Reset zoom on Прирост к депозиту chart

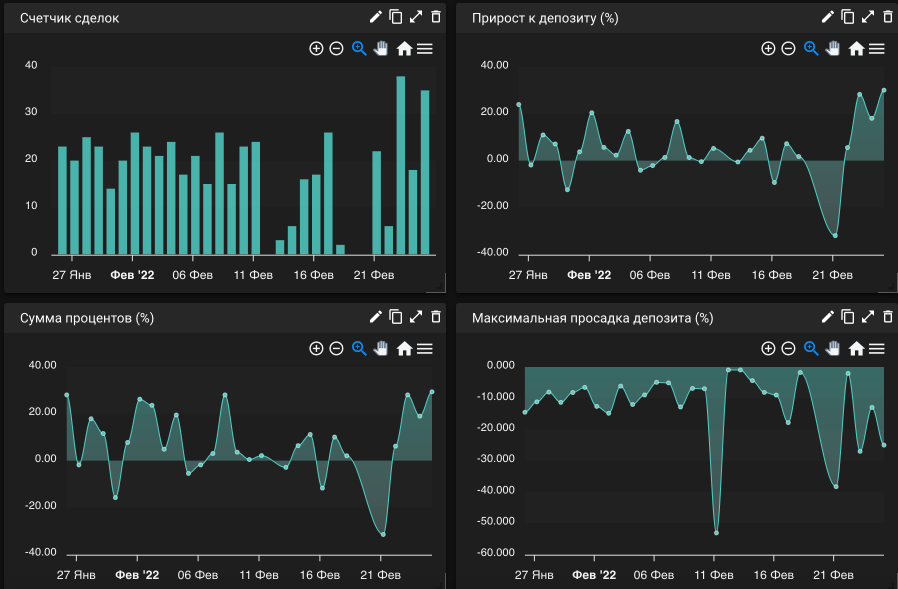point(856,49)
